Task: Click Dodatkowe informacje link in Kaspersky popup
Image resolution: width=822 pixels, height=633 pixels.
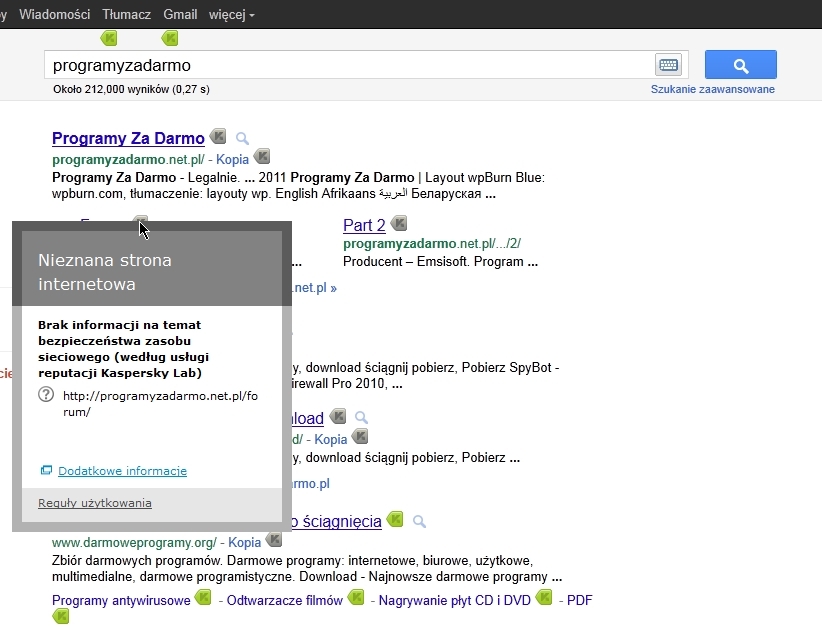Action: [x=122, y=471]
